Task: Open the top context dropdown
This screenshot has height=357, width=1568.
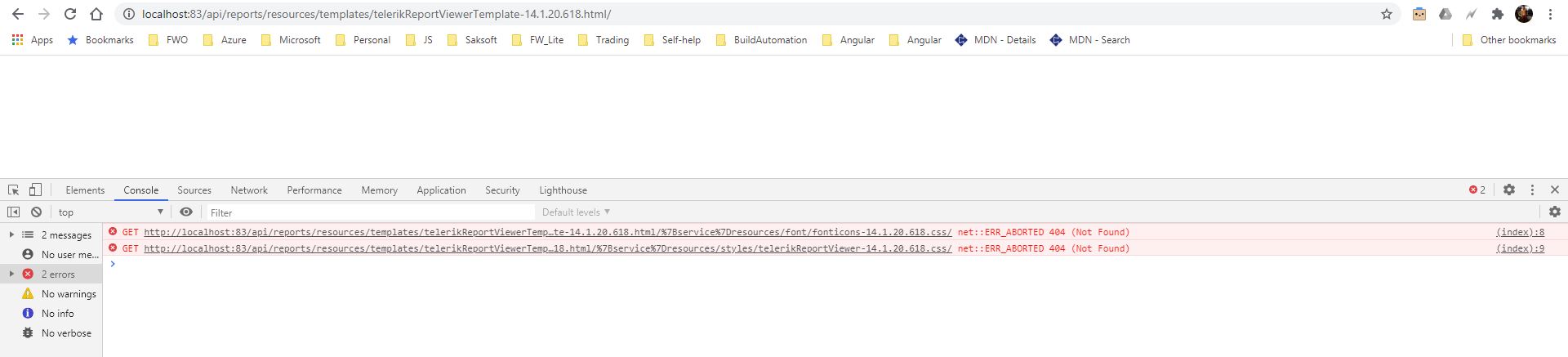Action: pos(110,212)
